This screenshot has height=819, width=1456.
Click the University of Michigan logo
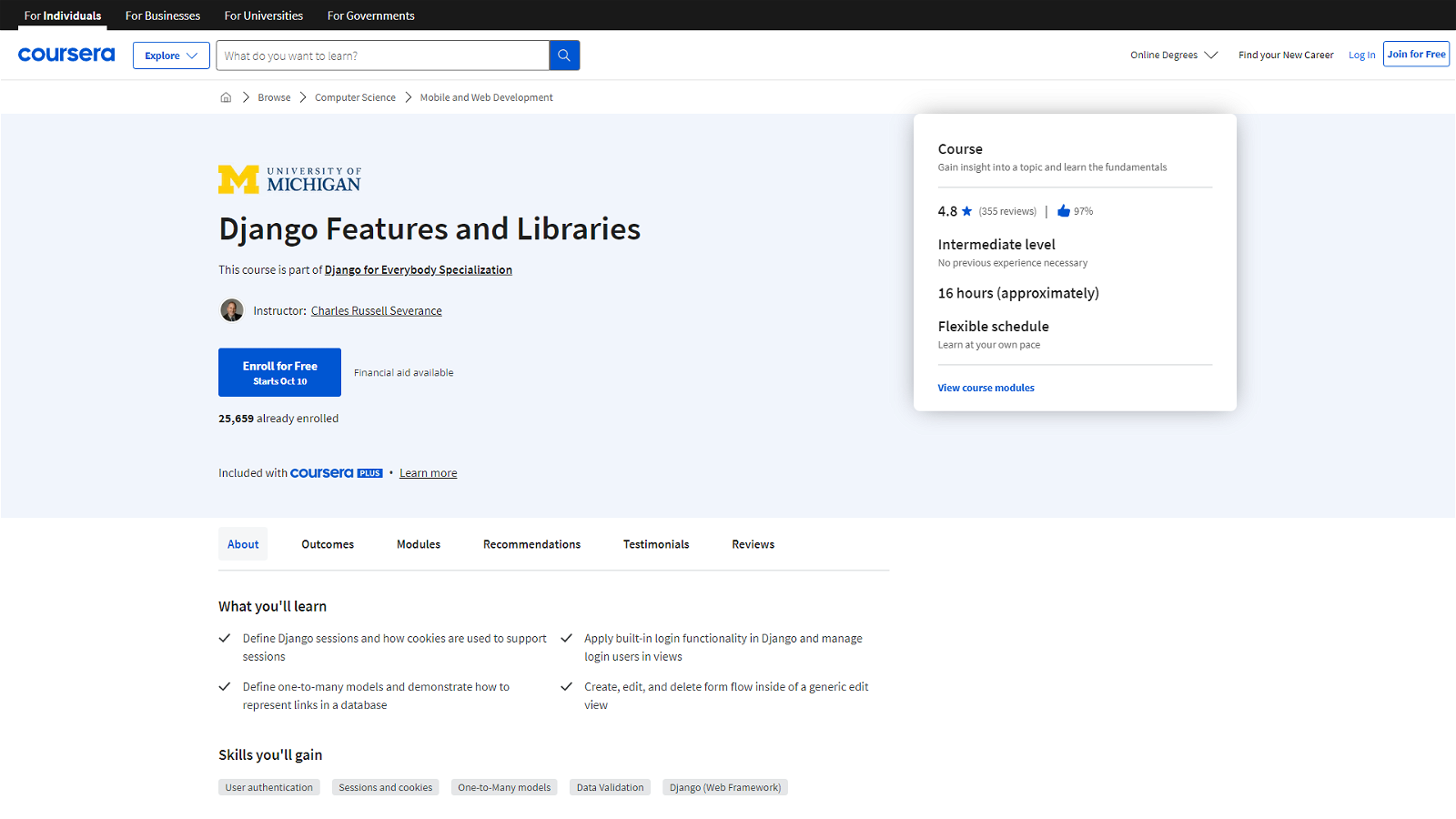pyautogui.click(x=289, y=179)
